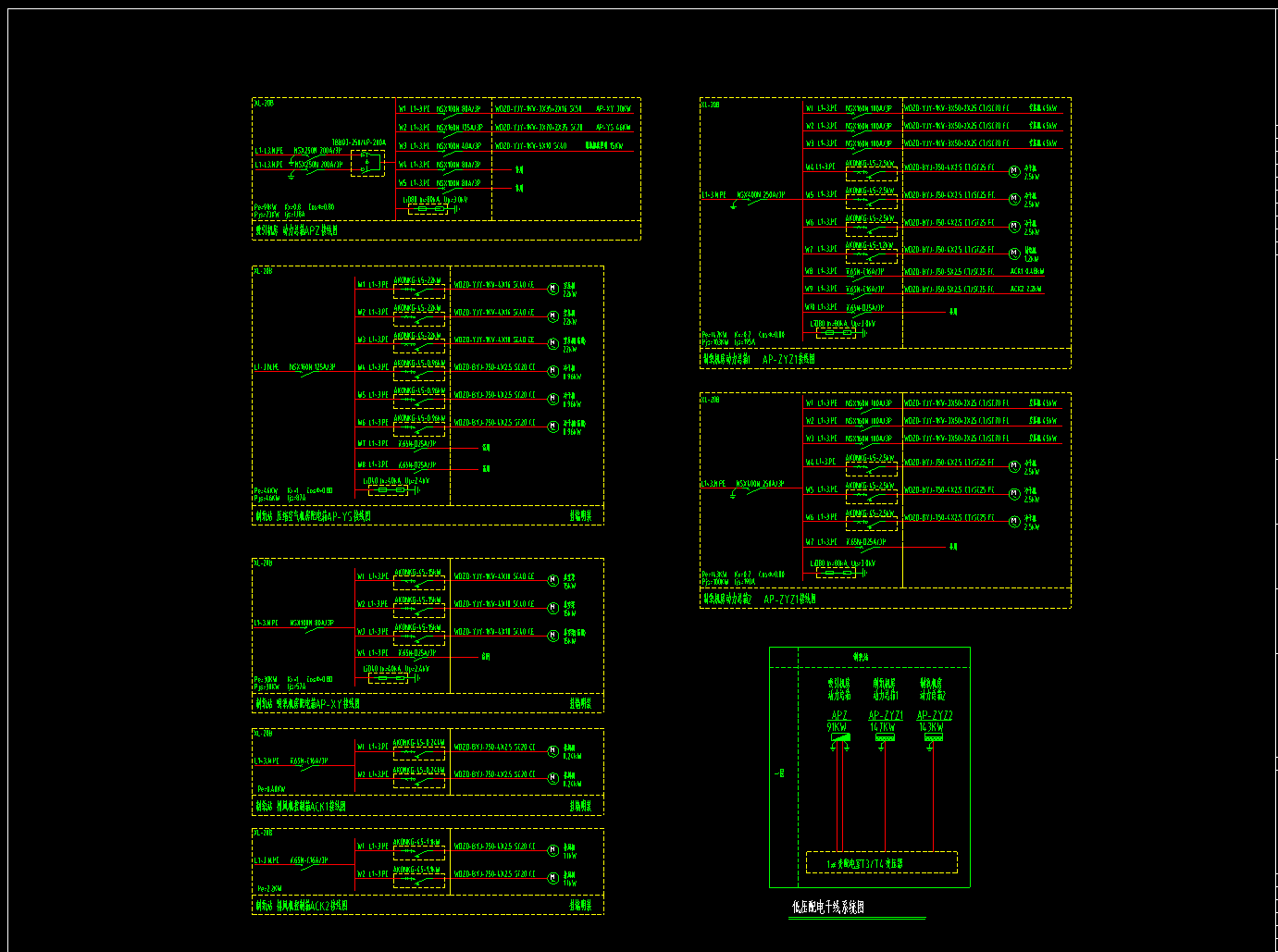
Task: Select the AP-ZYZ2 panel symbol in trunk diagram
Action: click(933, 738)
